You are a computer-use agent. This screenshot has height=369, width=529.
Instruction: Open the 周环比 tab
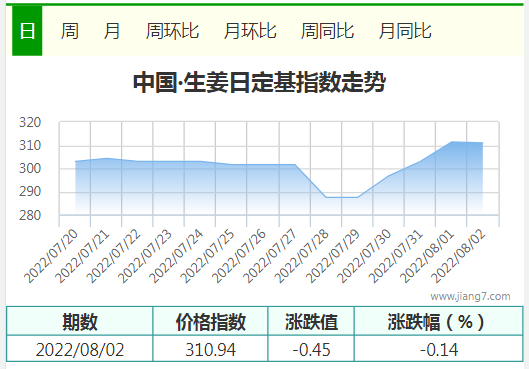pos(172,31)
